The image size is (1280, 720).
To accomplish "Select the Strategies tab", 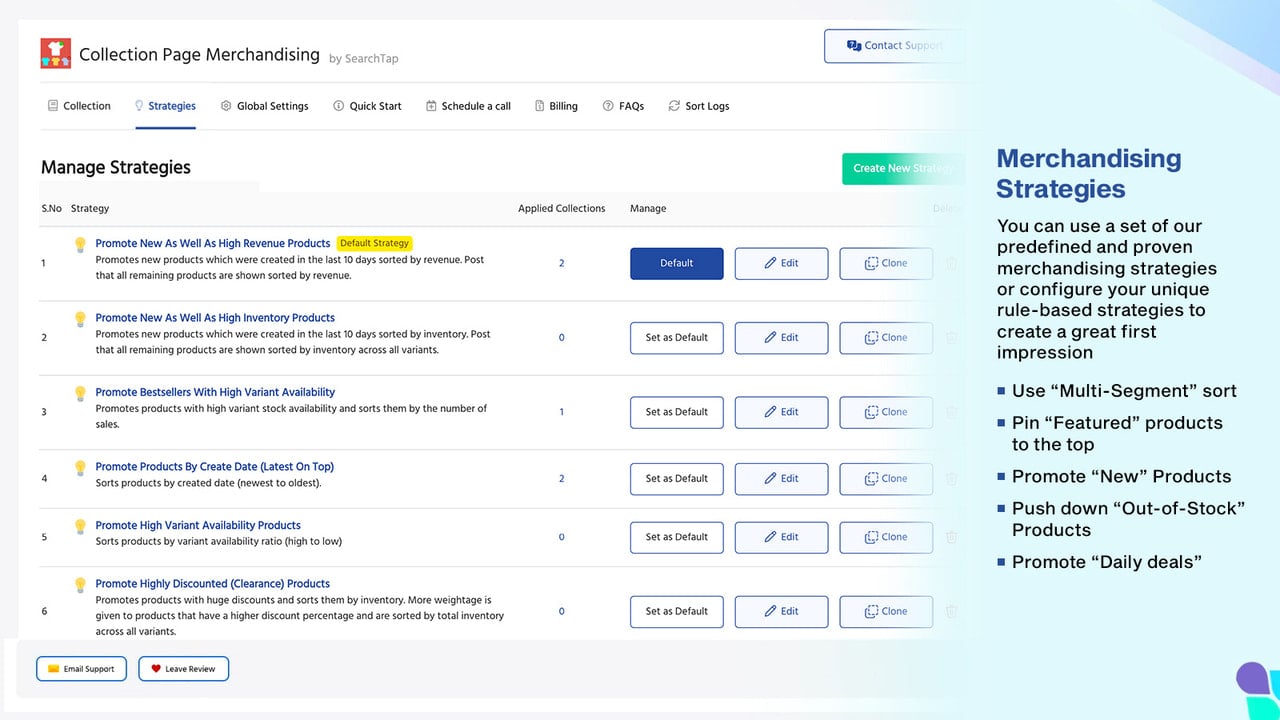I will pyautogui.click(x=165, y=106).
